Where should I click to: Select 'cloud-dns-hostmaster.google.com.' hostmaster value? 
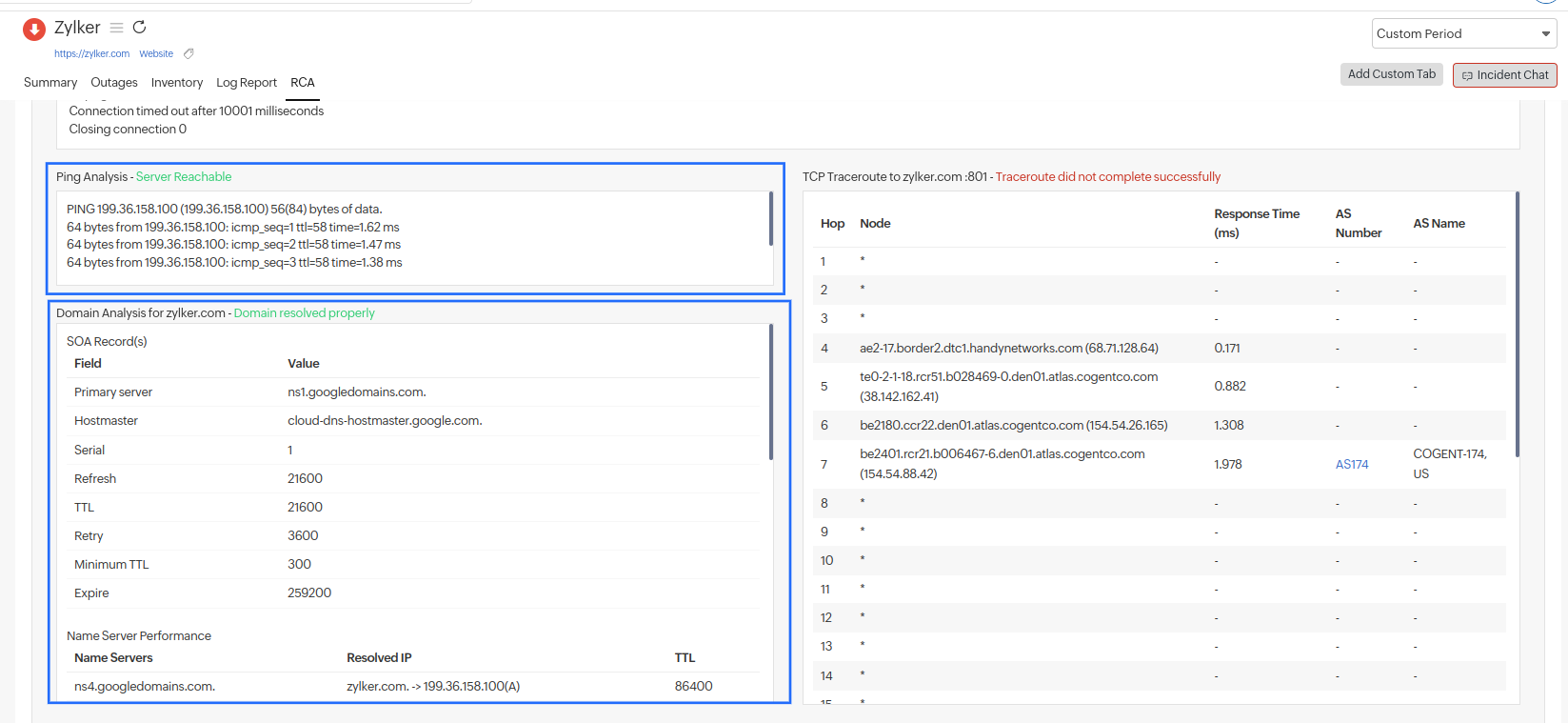(x=385, y=421)
